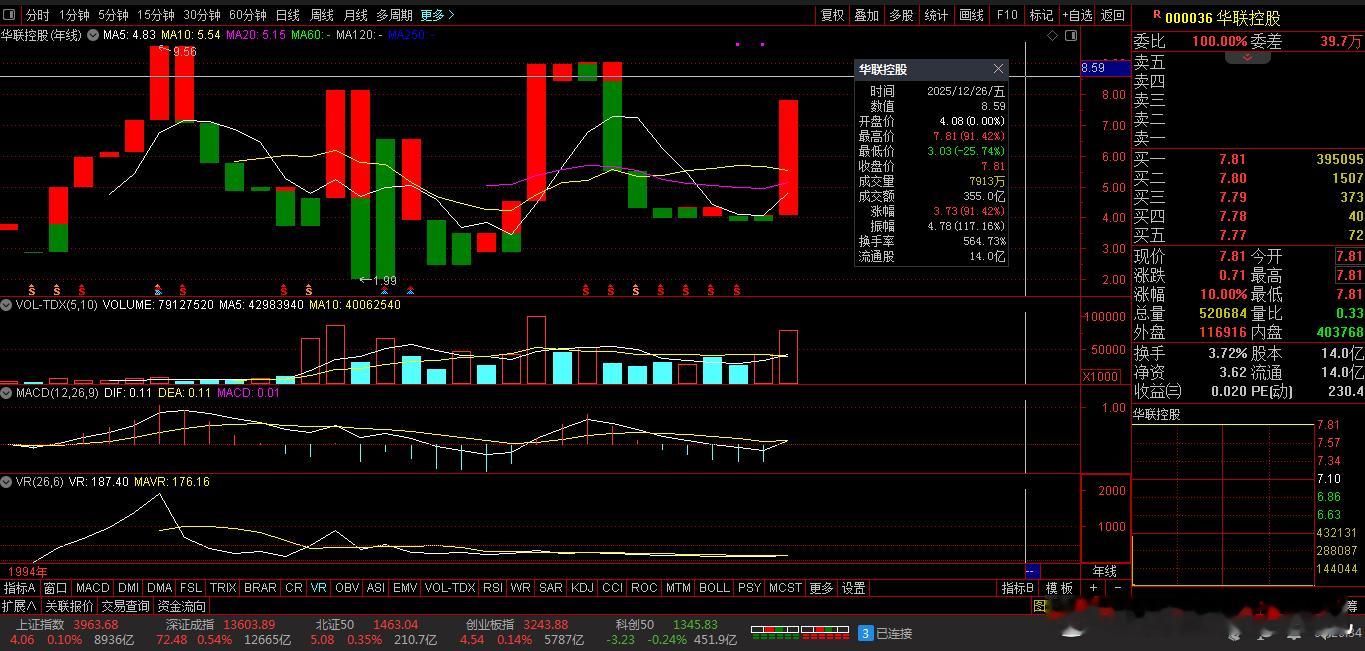1365x651 pixels.
Task: Click the 窗口 indicator window button
Action: point(56,588)
